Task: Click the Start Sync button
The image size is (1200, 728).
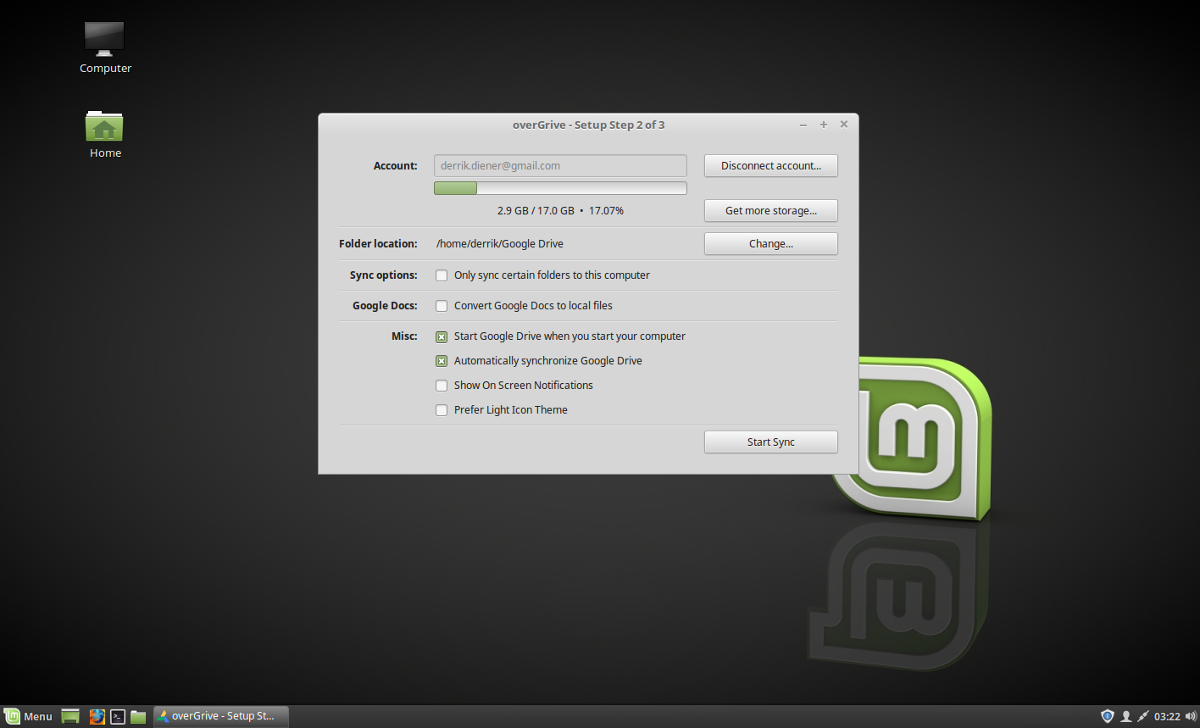Action: pyautogui.click(x=771, y=442)
